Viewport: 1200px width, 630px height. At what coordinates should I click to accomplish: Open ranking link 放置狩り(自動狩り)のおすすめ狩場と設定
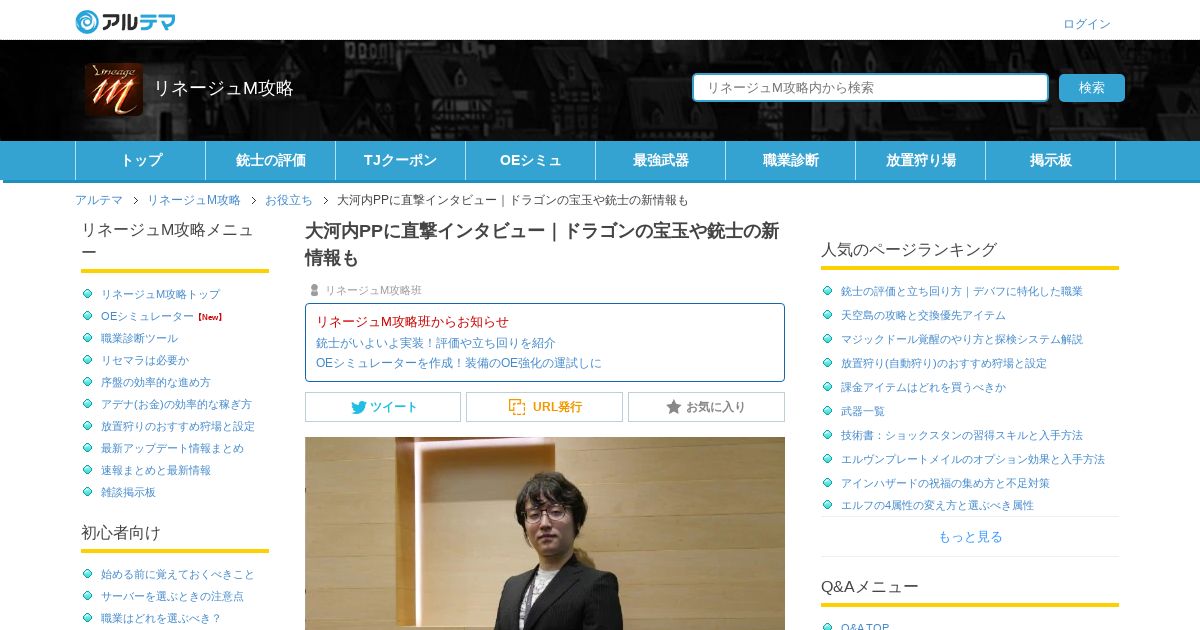943,363
